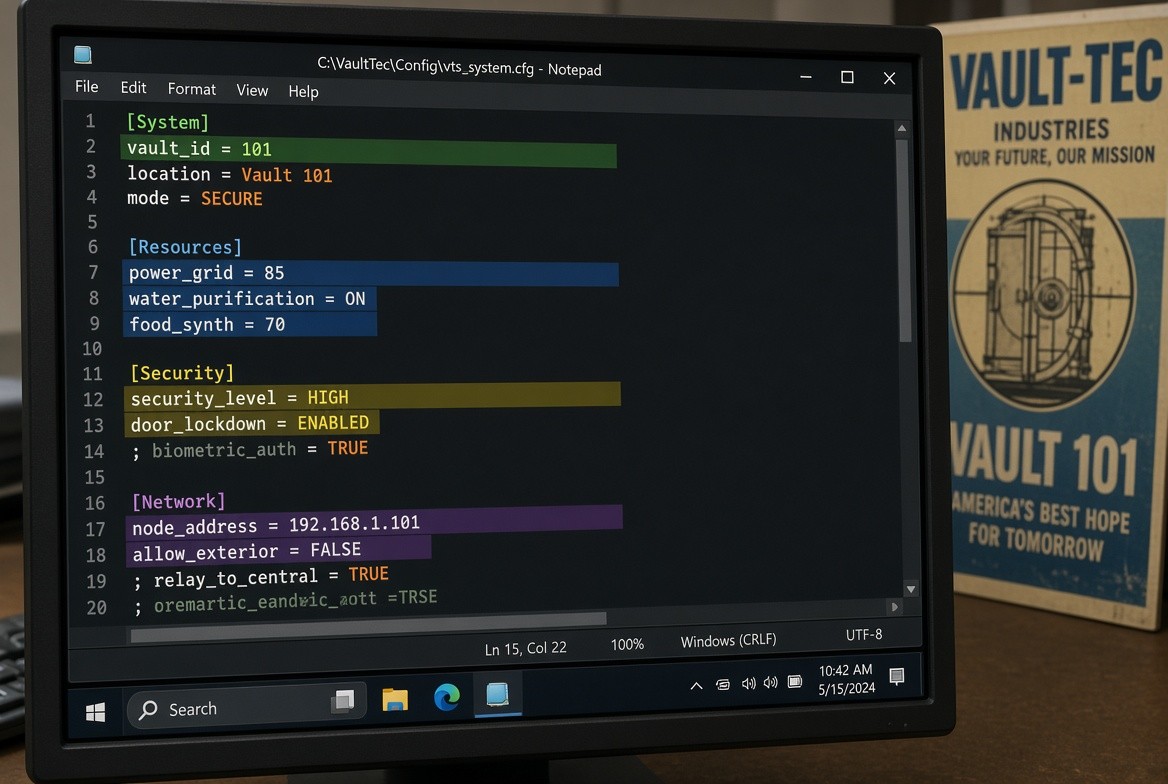The width and height of the screenshot is (1168, 784).
Task: Open File Explorer from the taskbar
Action: (x=395, y=699)
